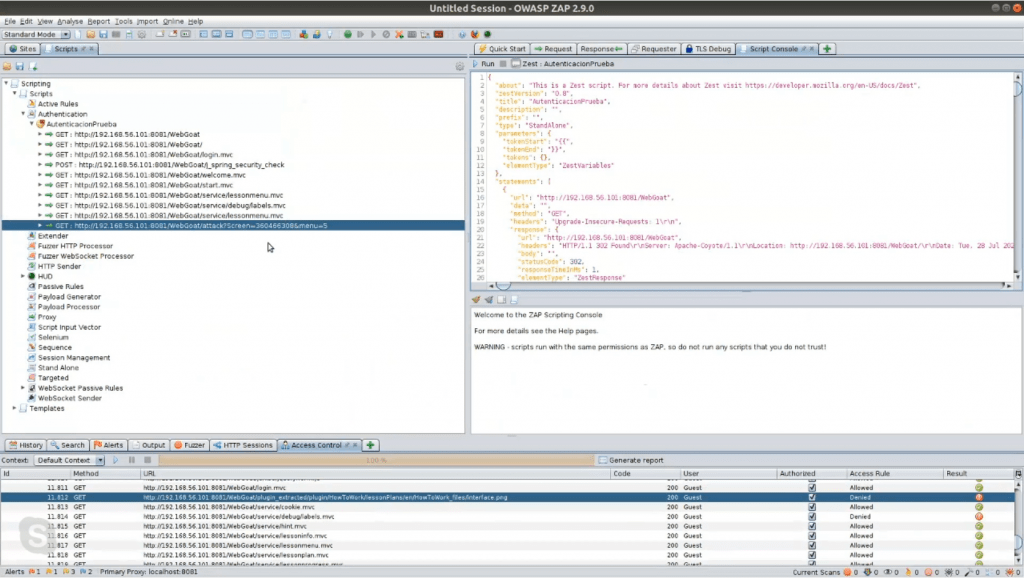Open the TLS Debug tab
The height and width of the screenshot is (578, 1024).
click(x=709, y=49)
